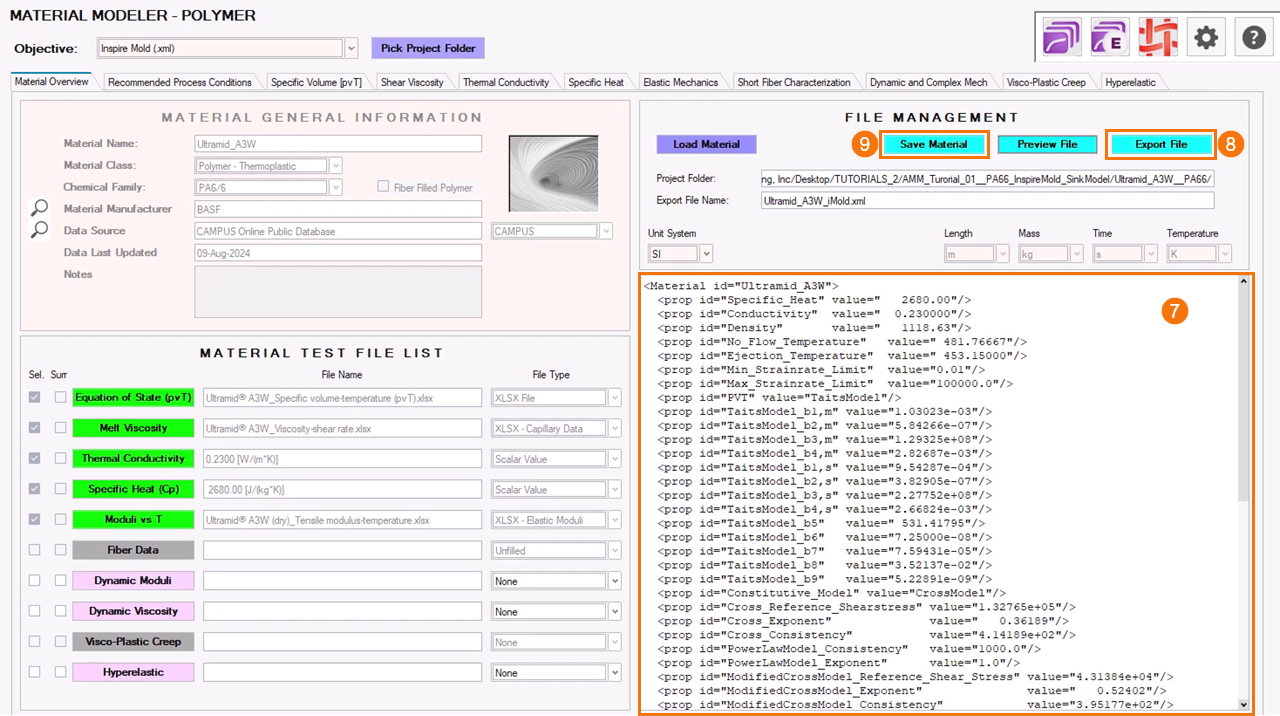Open settings with the gear icon
The image size is (1280, 716).
(x=1206, y=38)
